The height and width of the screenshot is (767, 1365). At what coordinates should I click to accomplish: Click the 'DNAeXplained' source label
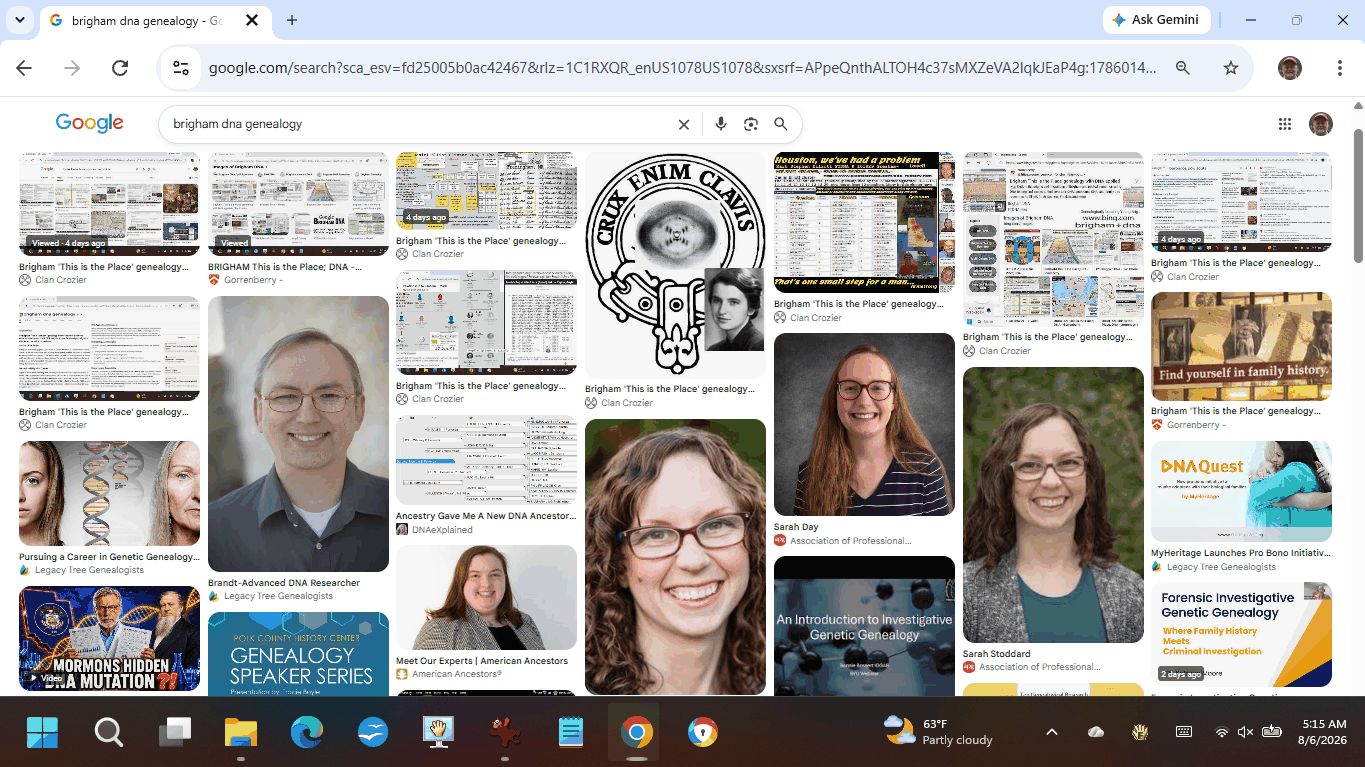pyautogui.click(x=442, y=530)
